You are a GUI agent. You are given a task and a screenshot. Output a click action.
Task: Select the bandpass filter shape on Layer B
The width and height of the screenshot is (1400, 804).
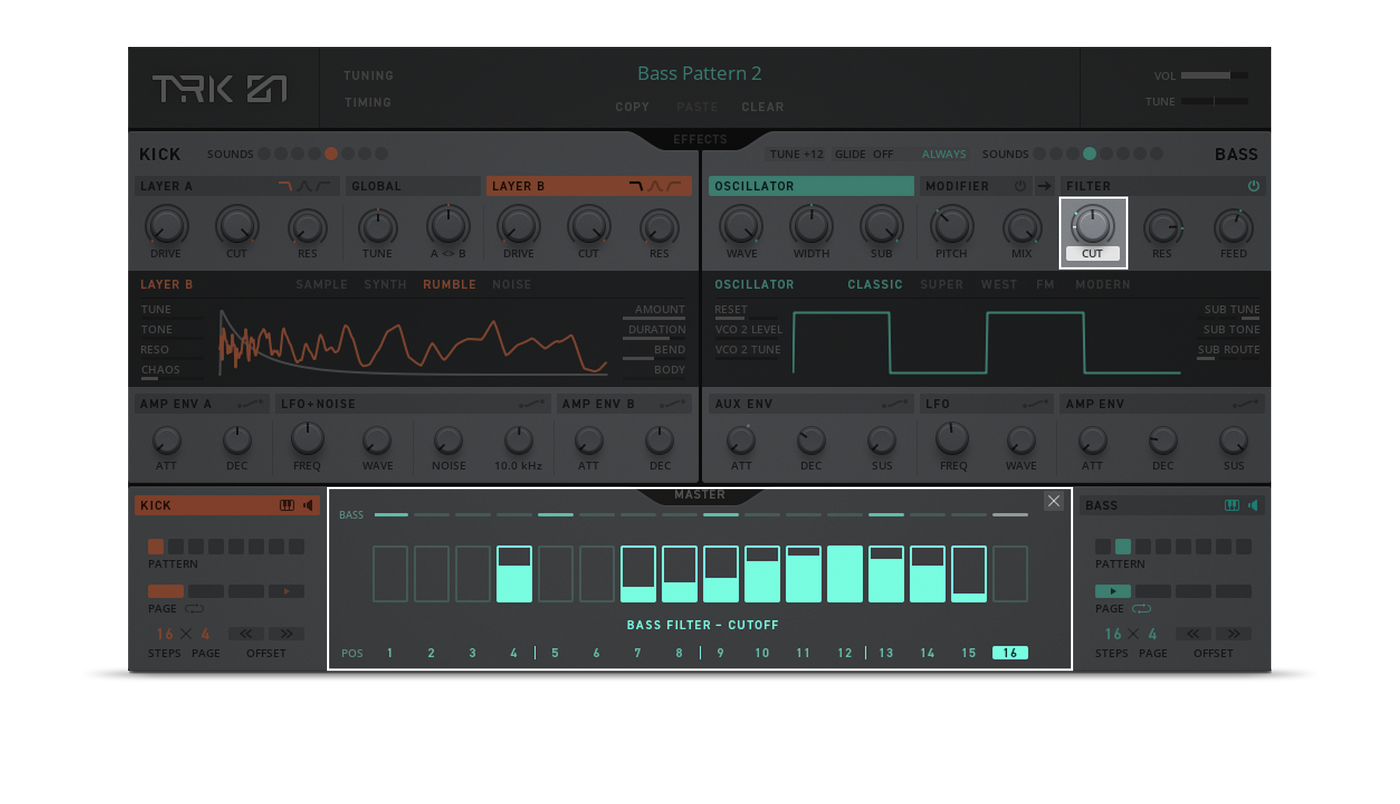tap(655, 186)
